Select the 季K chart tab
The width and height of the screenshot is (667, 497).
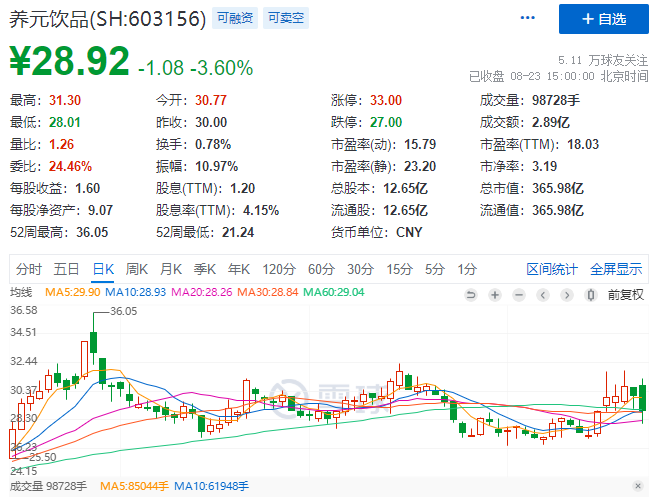(205, 269)
